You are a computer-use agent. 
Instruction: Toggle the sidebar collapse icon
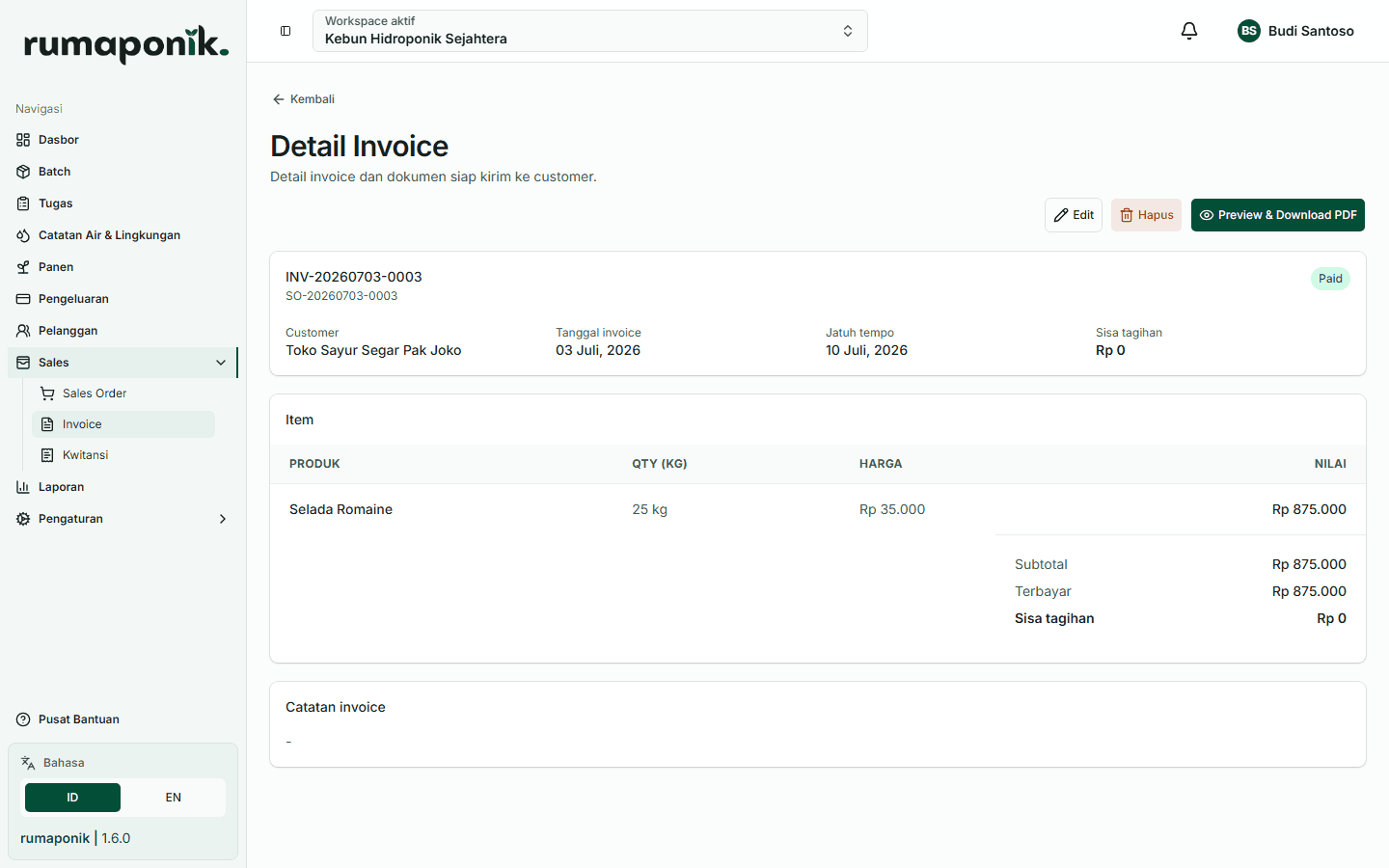point(286,31)
